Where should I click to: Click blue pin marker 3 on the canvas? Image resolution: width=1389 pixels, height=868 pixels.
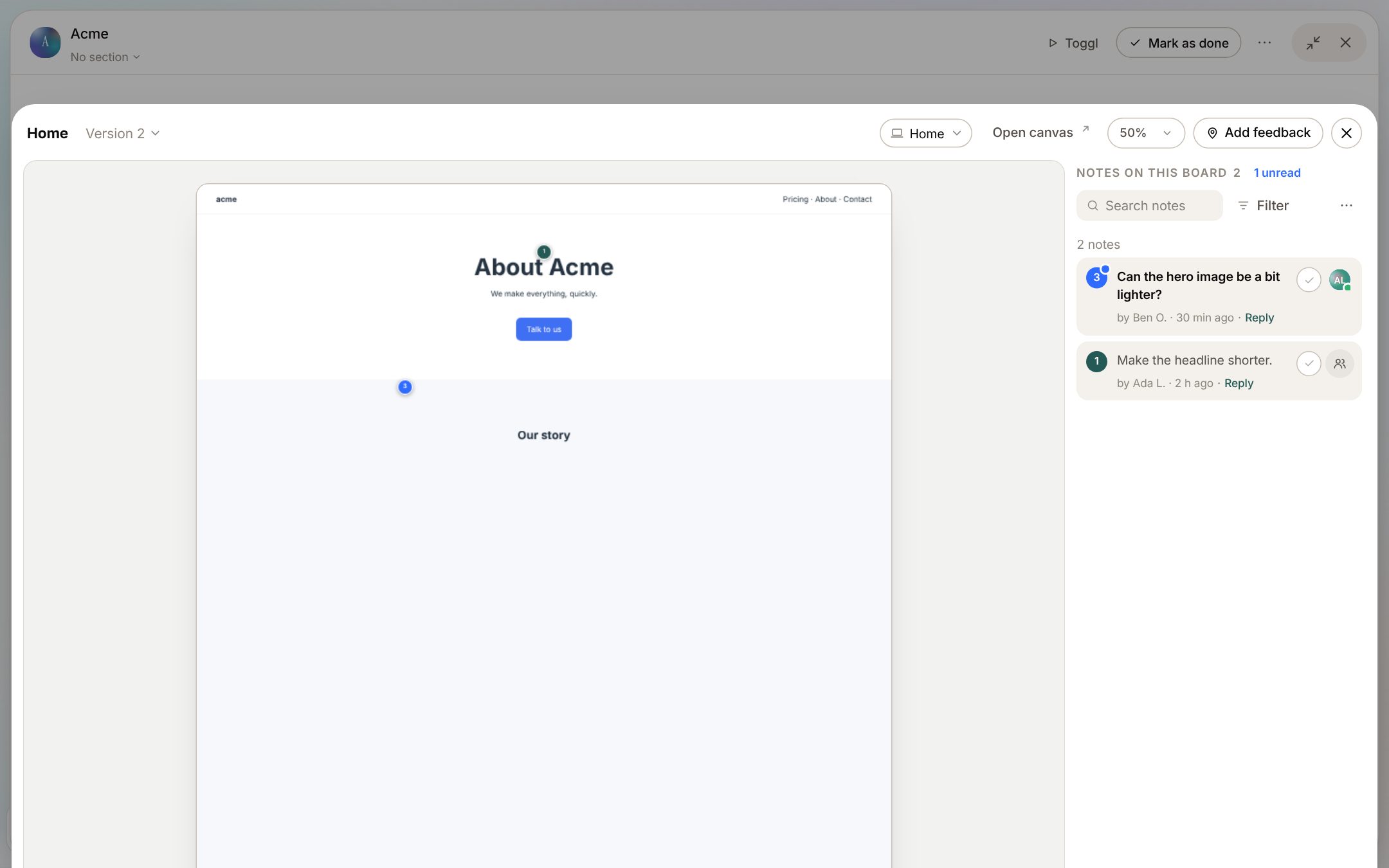[405, 386]
